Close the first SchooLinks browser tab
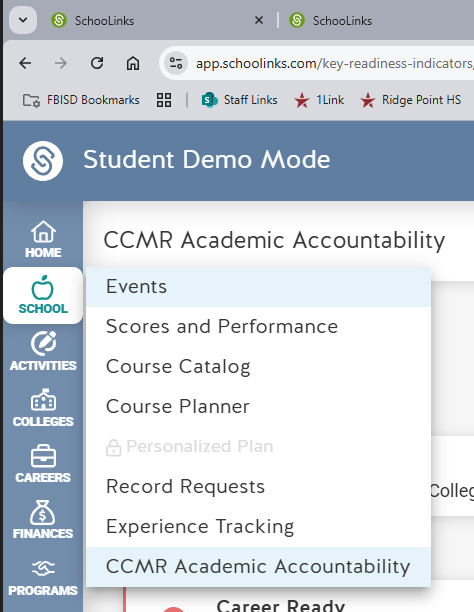This screenshot has width=474, height=612. point(258,20)
